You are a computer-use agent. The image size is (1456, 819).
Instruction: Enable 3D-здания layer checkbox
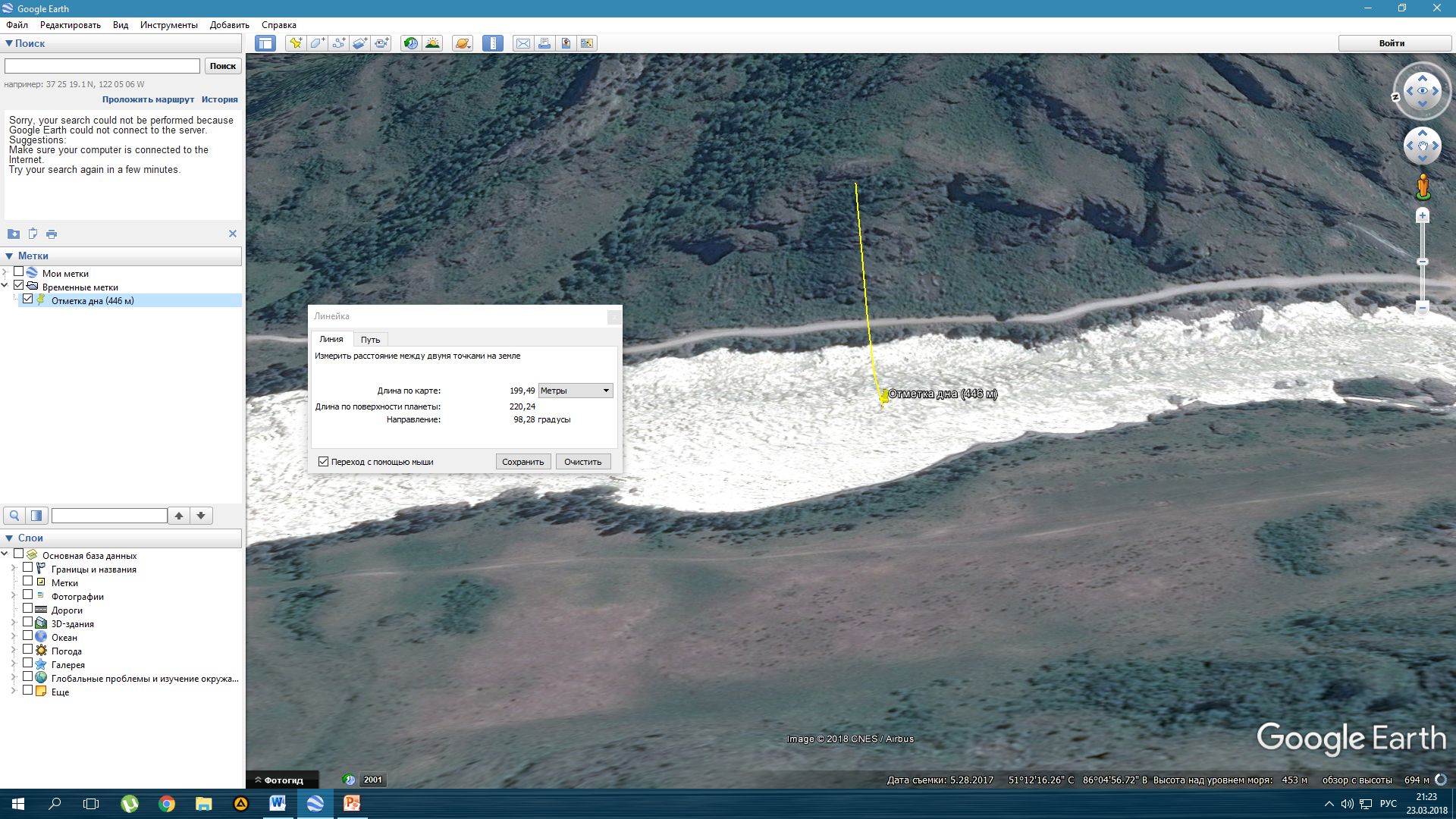[x=28, y=622]
